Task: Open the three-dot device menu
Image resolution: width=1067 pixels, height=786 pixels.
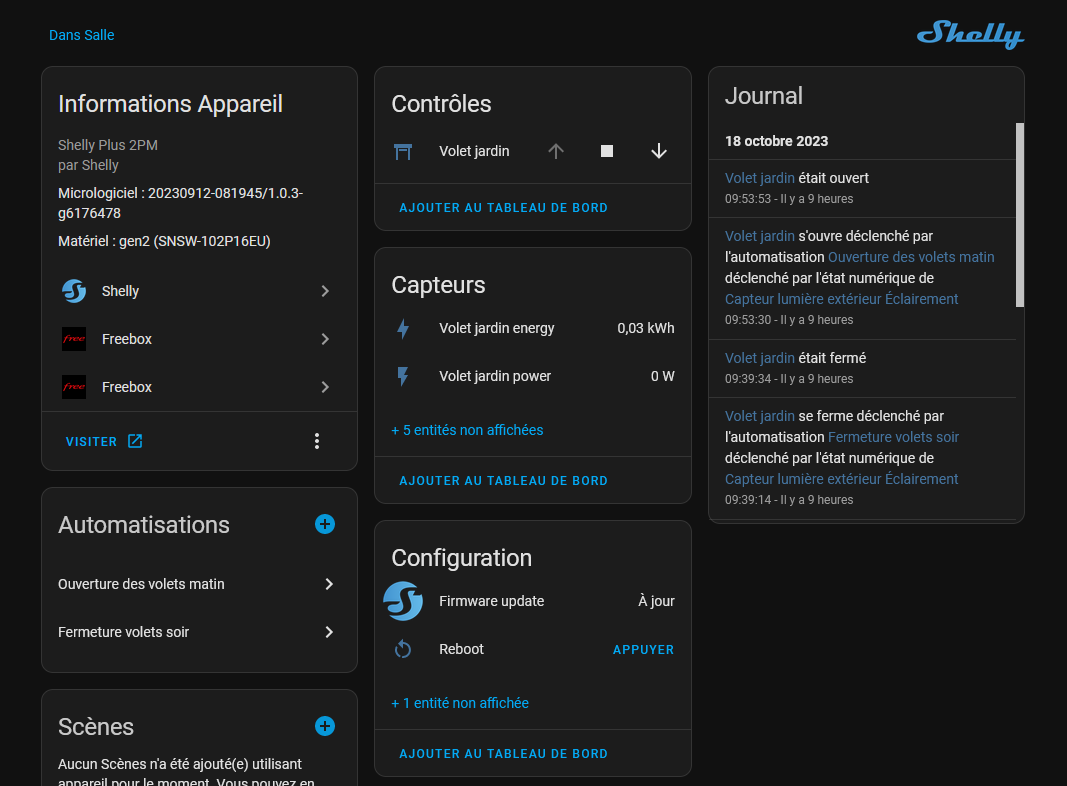Action: click(x=317, y=441)
